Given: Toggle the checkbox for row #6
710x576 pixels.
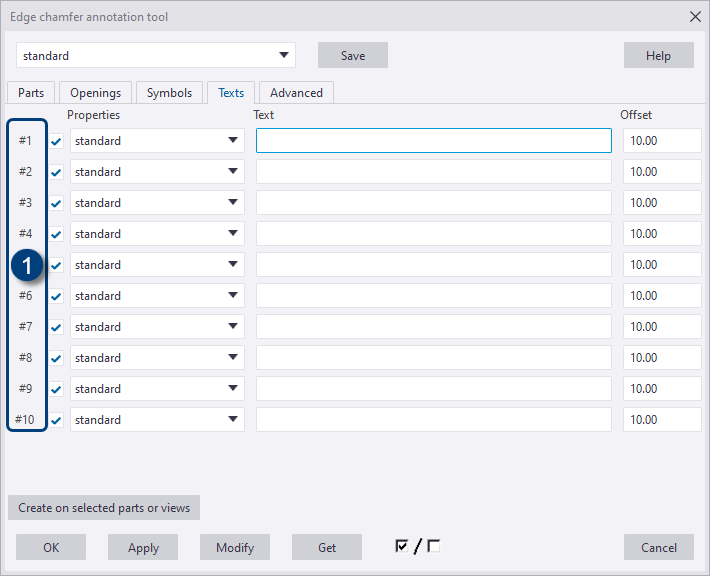Looking at the screenshot, I should click(56, 296).
